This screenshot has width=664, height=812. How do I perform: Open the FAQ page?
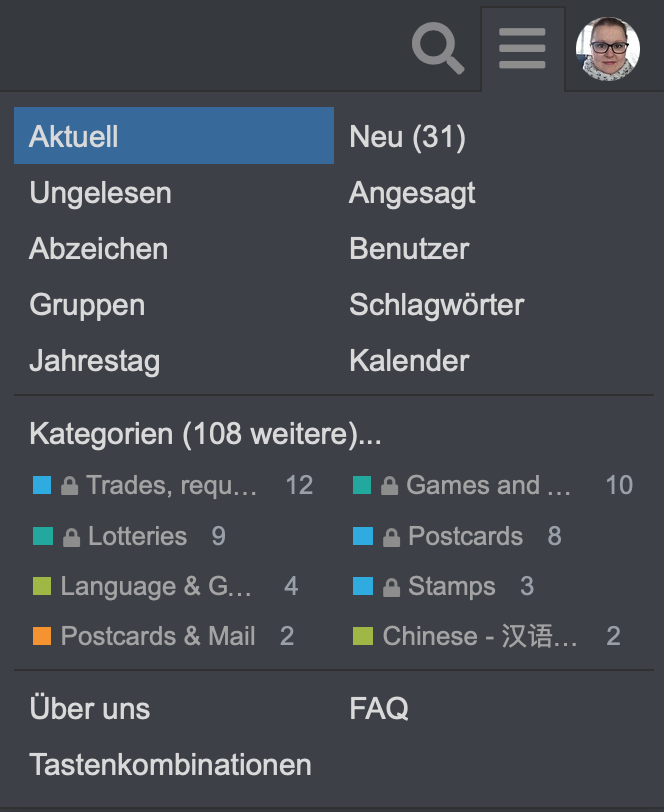pos(379,709)
